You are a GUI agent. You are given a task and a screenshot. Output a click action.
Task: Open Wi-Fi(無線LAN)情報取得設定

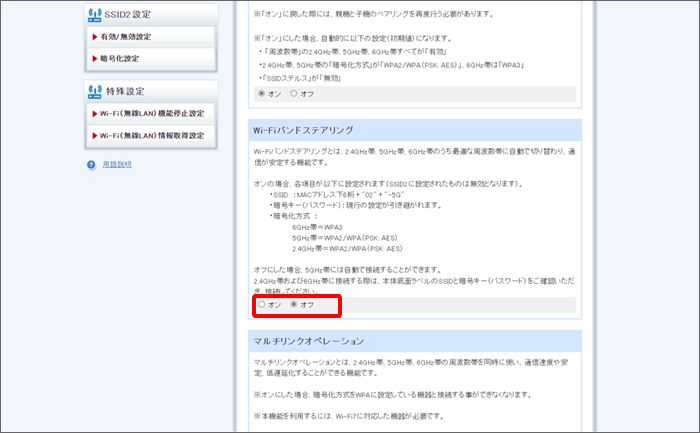coord(150,135)
